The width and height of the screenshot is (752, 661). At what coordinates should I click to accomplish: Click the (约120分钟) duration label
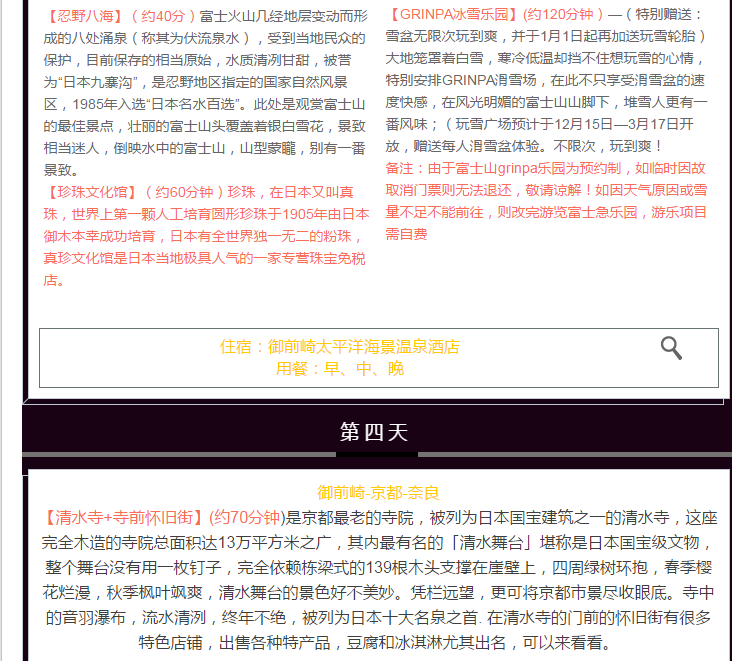pos(560,16)
